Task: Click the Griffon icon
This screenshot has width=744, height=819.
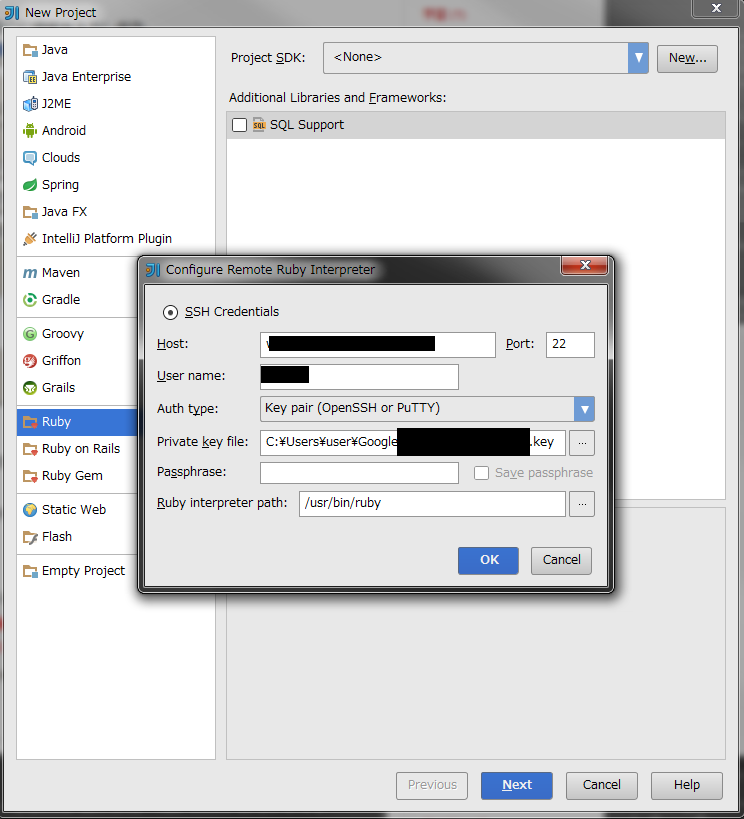Action: pyautogui.click(x=30, y=361)
